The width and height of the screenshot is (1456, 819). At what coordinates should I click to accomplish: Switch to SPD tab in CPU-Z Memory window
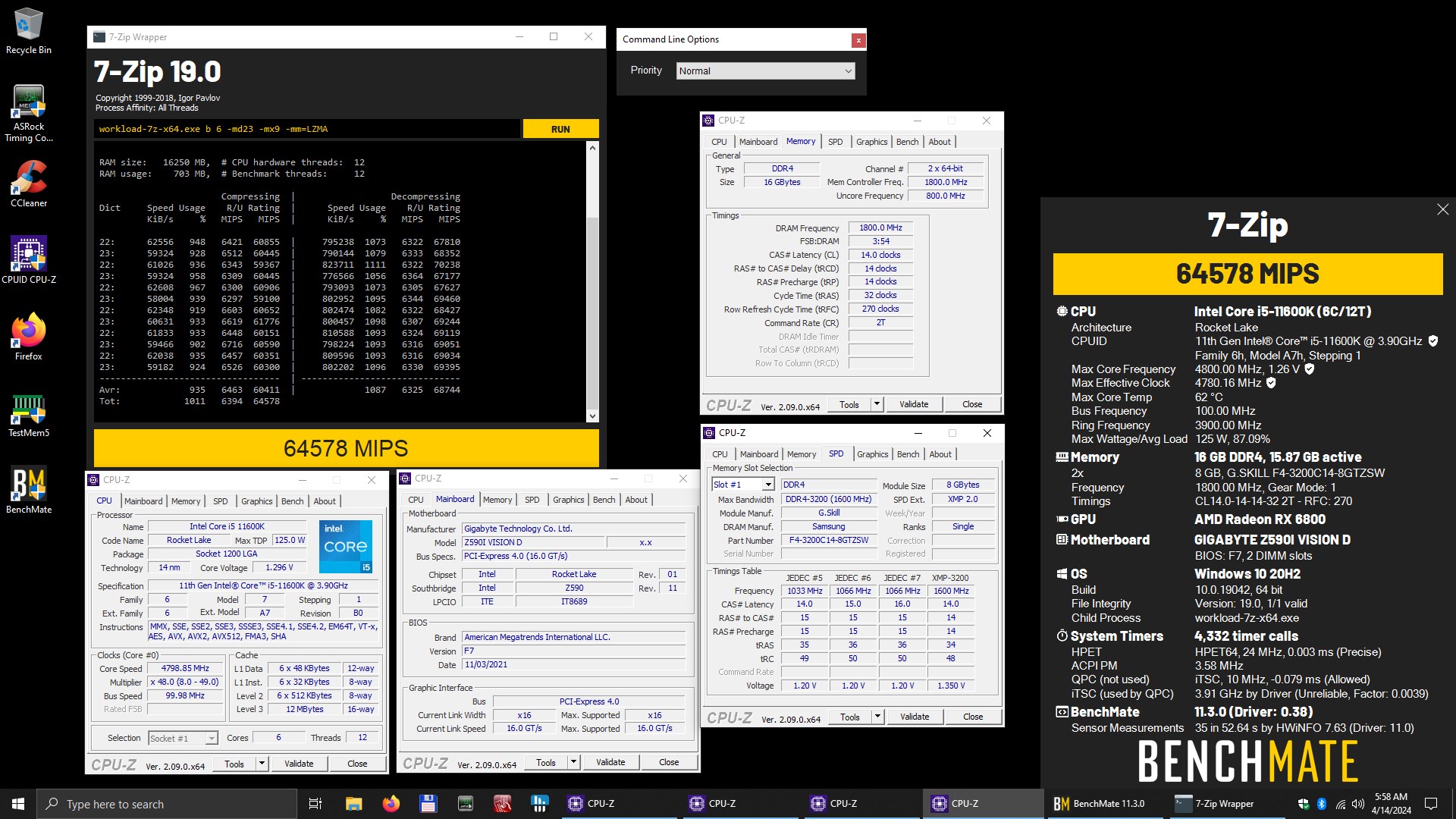(835, 142)
